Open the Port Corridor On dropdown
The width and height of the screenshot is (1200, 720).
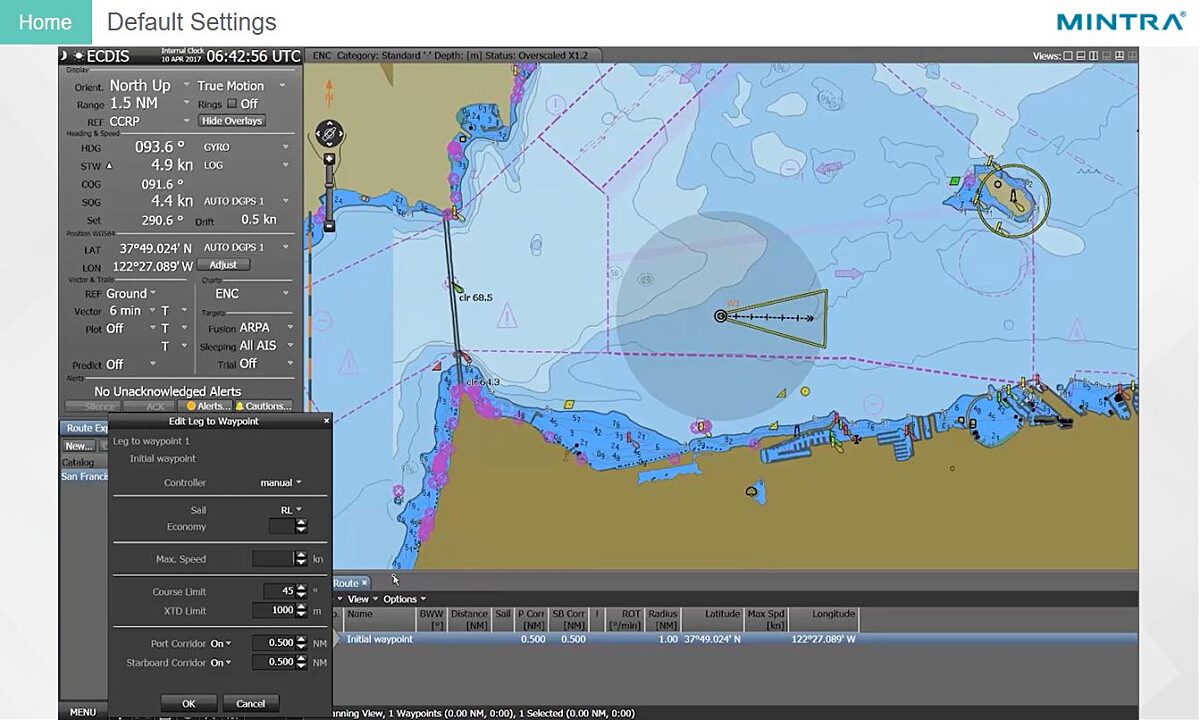point(221,643)
